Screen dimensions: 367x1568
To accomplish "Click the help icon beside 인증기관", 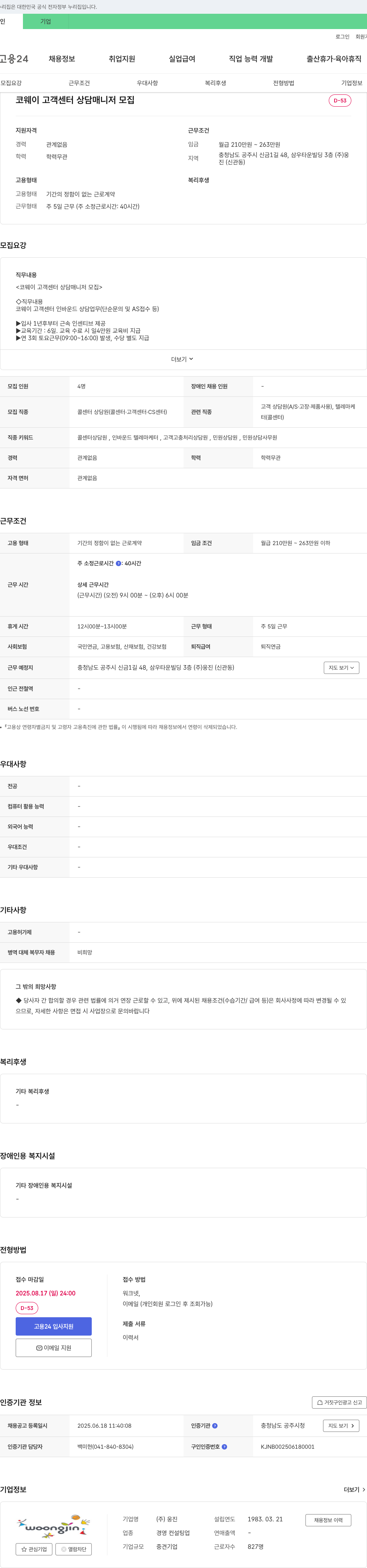I will pyautogui.click(x=215, y=1425).
